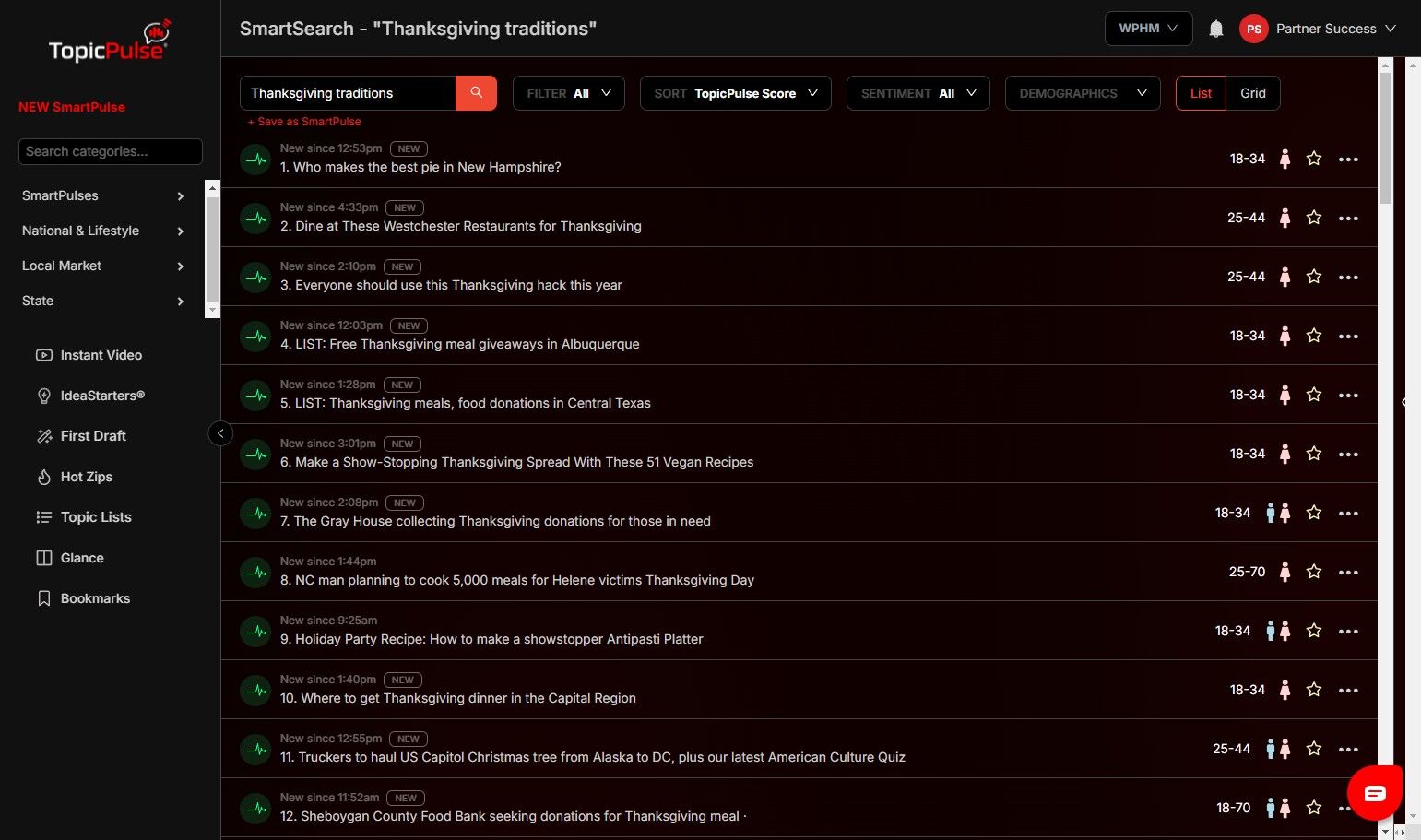Click female demographic icon on Helene victims story

[1285, 572]
